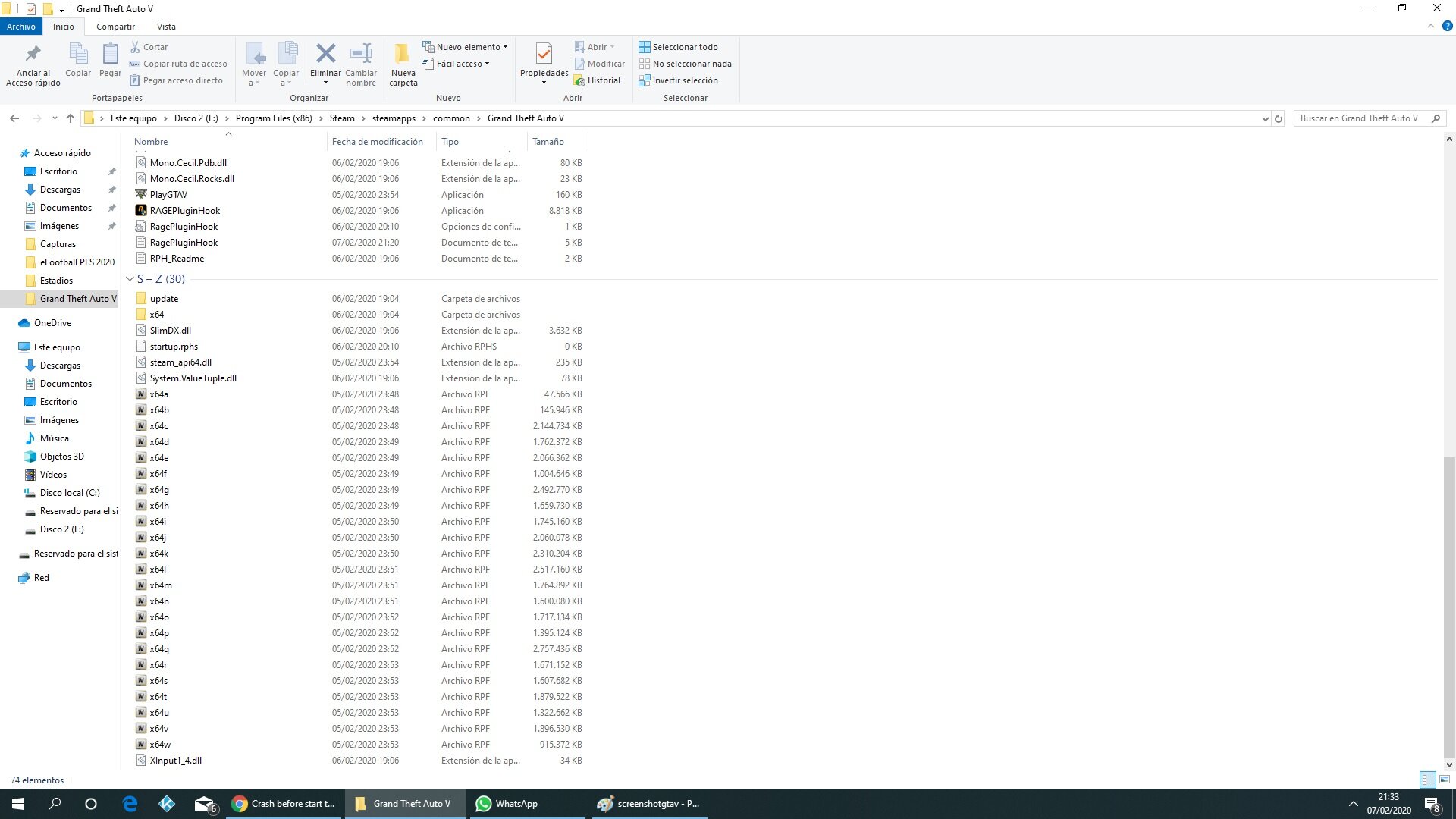Sort files by Fecha de modificación column
Image resolution: width=1456 pixels, height=819 pixels.
[x=377, y=142]
